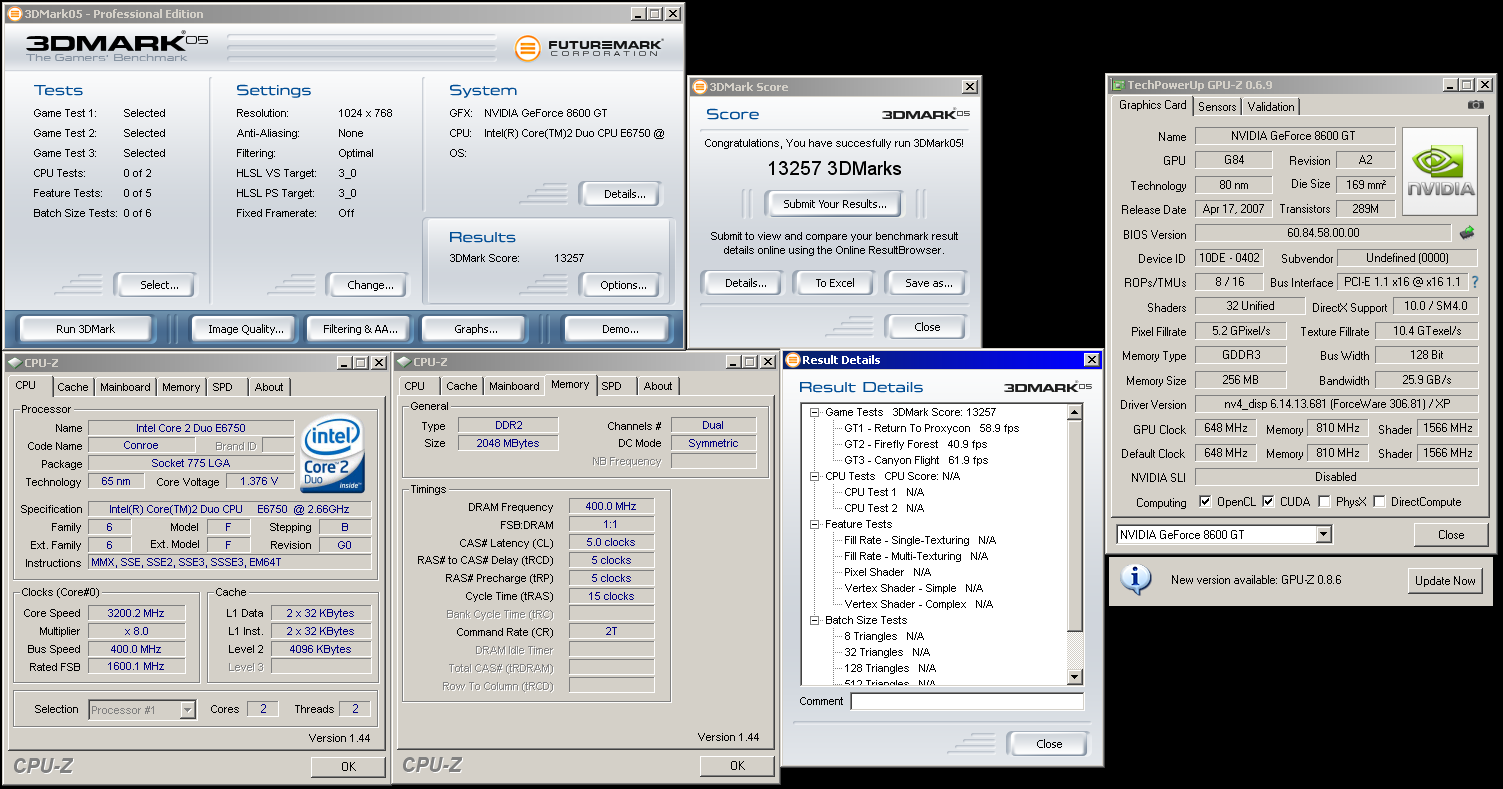The height and width of the screenshot is (789, 1503).
Task: Toggle the OpenCL checkbox
Action: click(x=1205, y=502)
